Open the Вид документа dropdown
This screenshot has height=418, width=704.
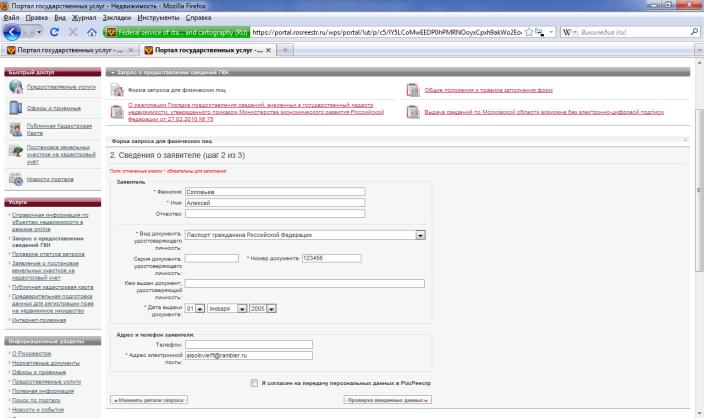pyautogui.click(x=420, y=235)
